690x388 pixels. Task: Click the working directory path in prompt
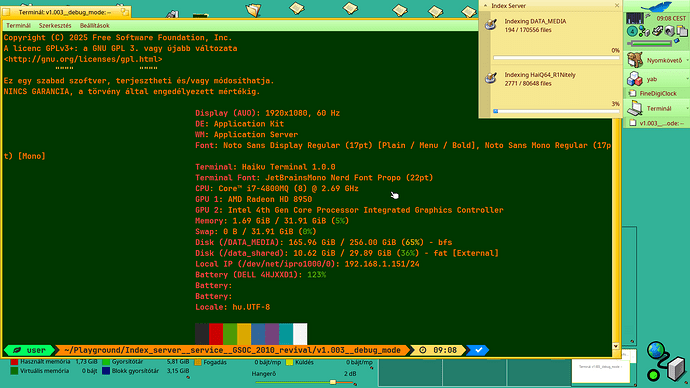tap(232, 350)
